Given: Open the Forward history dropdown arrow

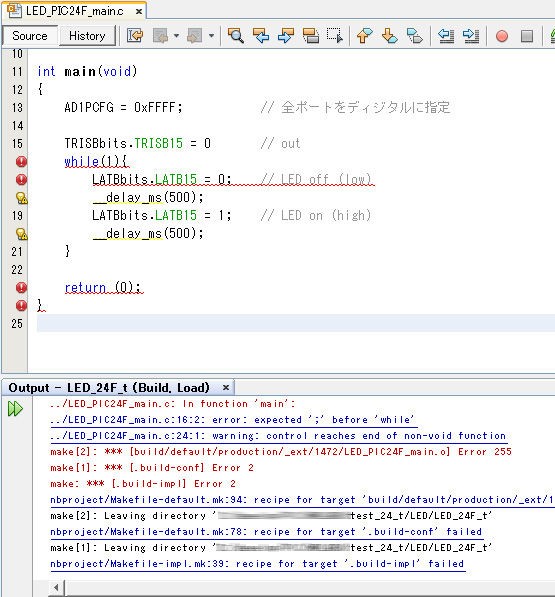Looking at the screenshot, I should 211,36.
